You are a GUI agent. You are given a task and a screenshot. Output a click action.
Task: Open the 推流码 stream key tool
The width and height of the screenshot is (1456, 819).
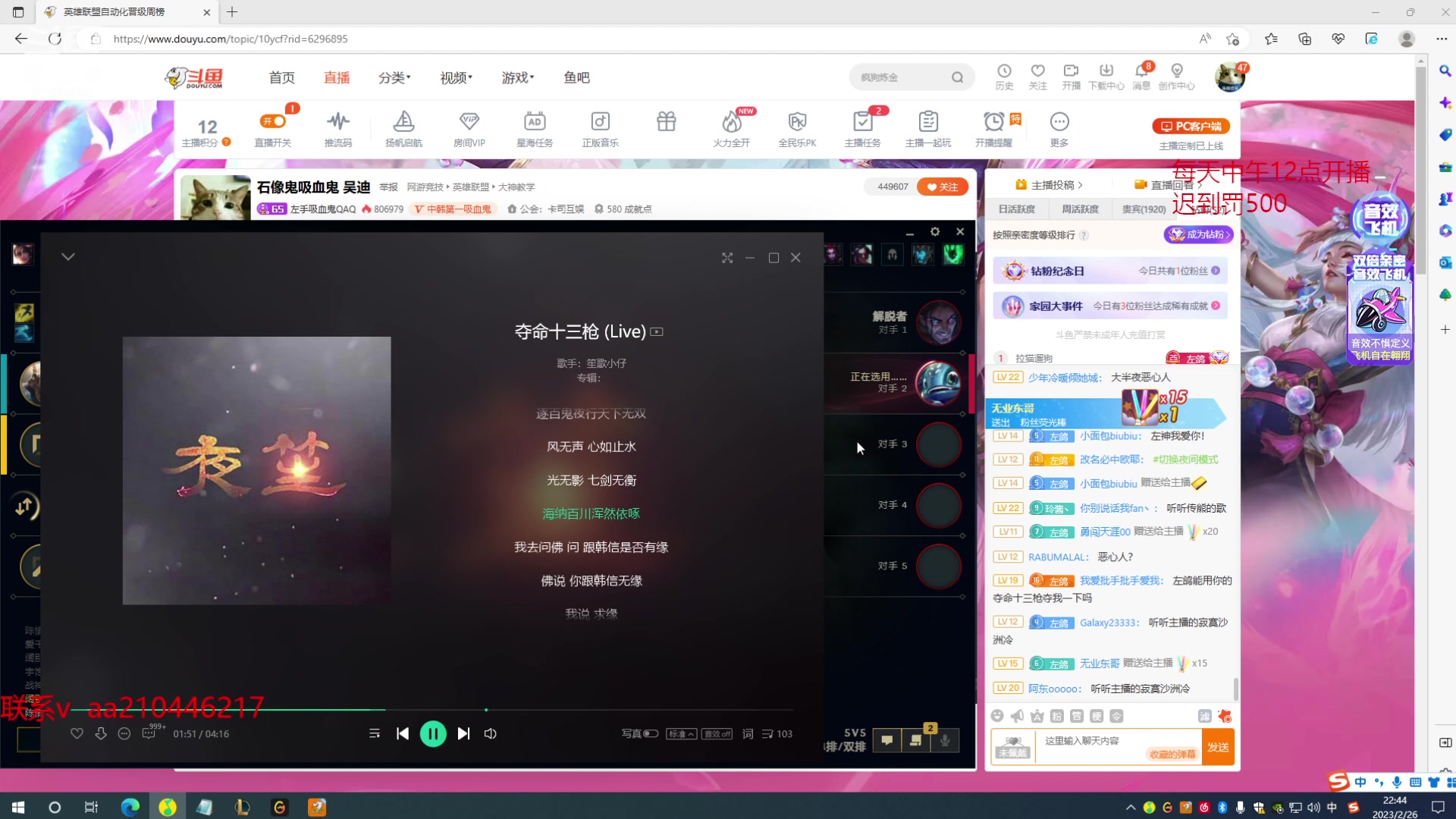[x=338, y=129]
